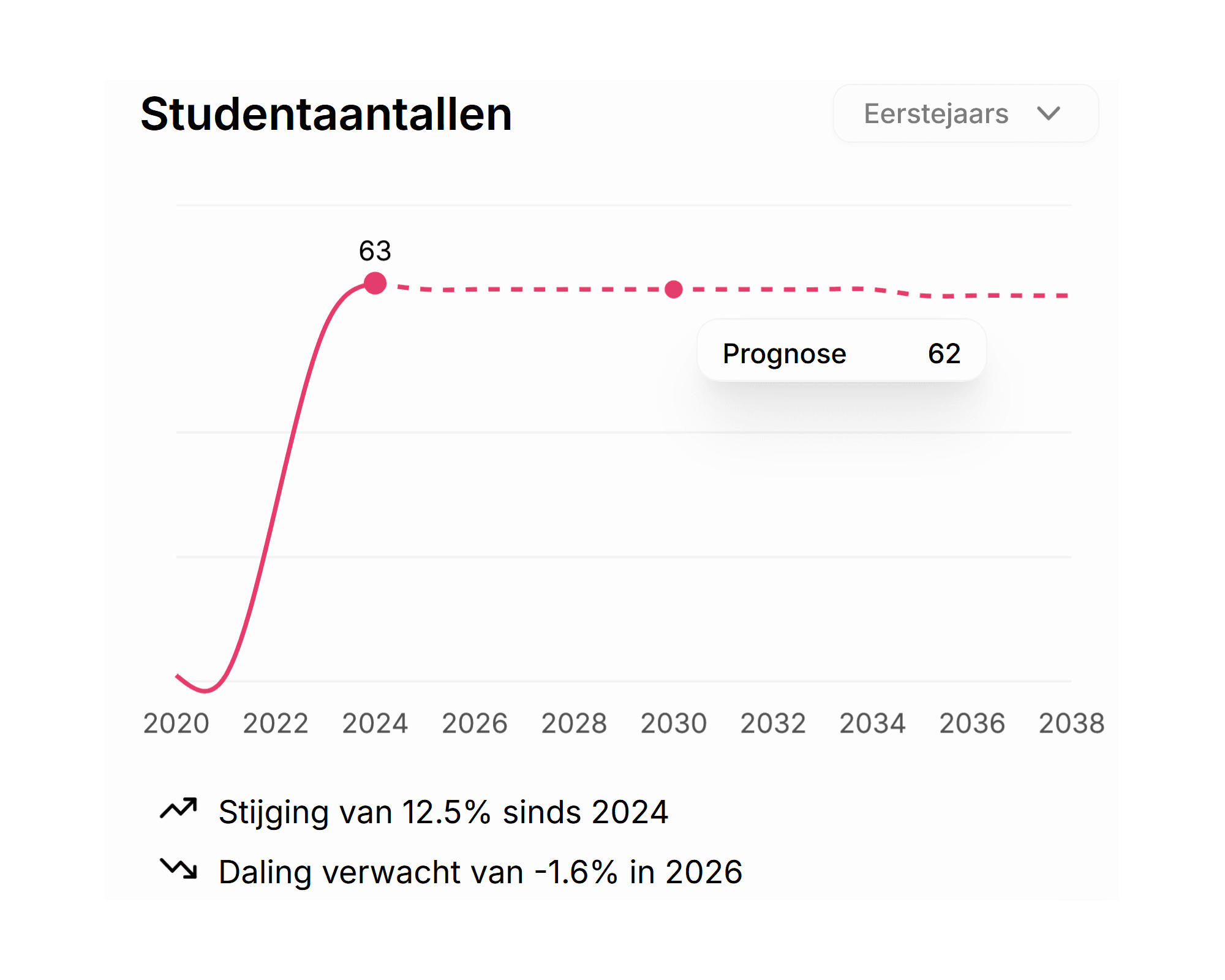Screen dimensions: 1225x980
Task: Select the 2024 data point marker
Action: (375, 284)
